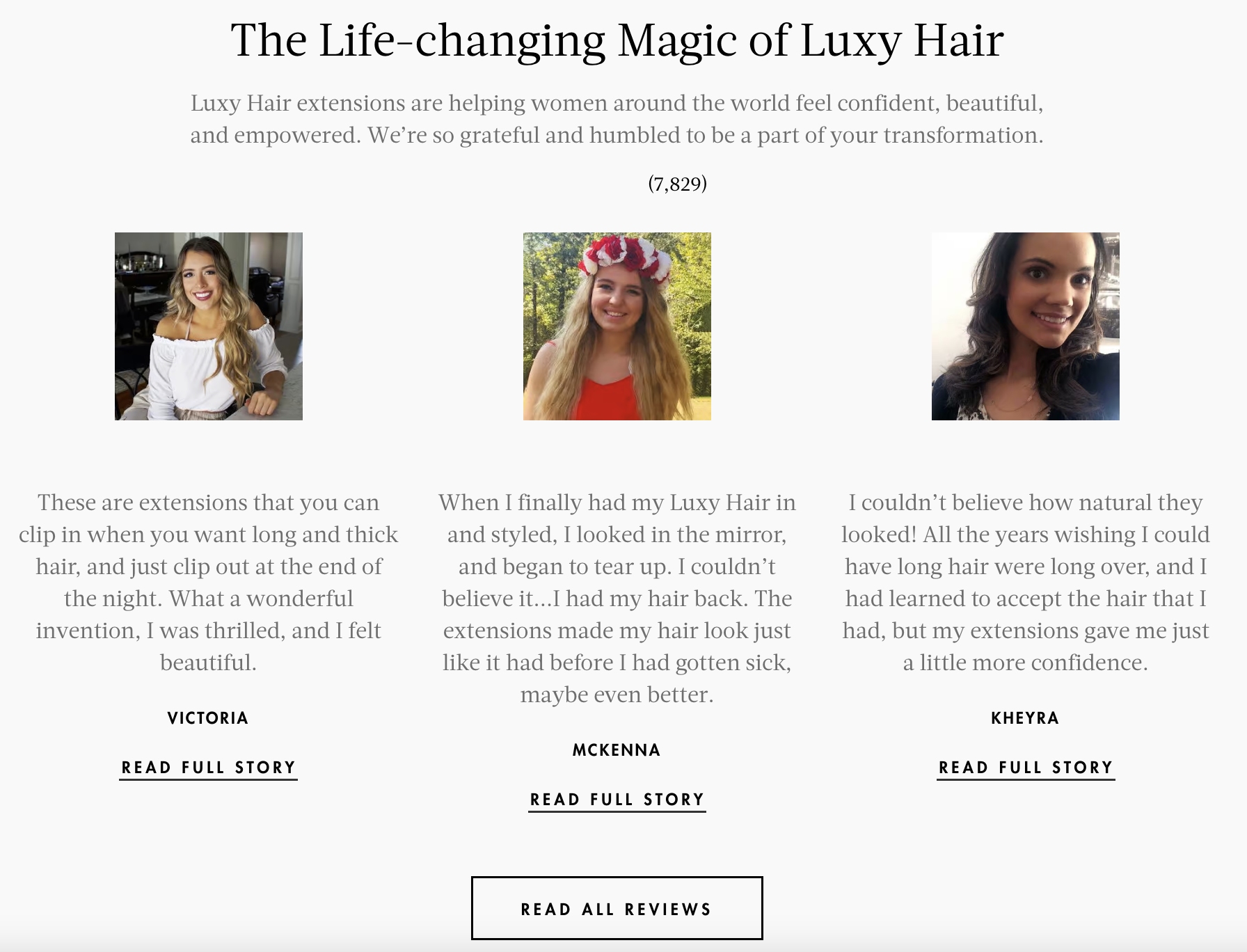Click the word 'beautiful.' ending Victoria's quote
The image size is (1247, 952).
(x=209, y=663)
